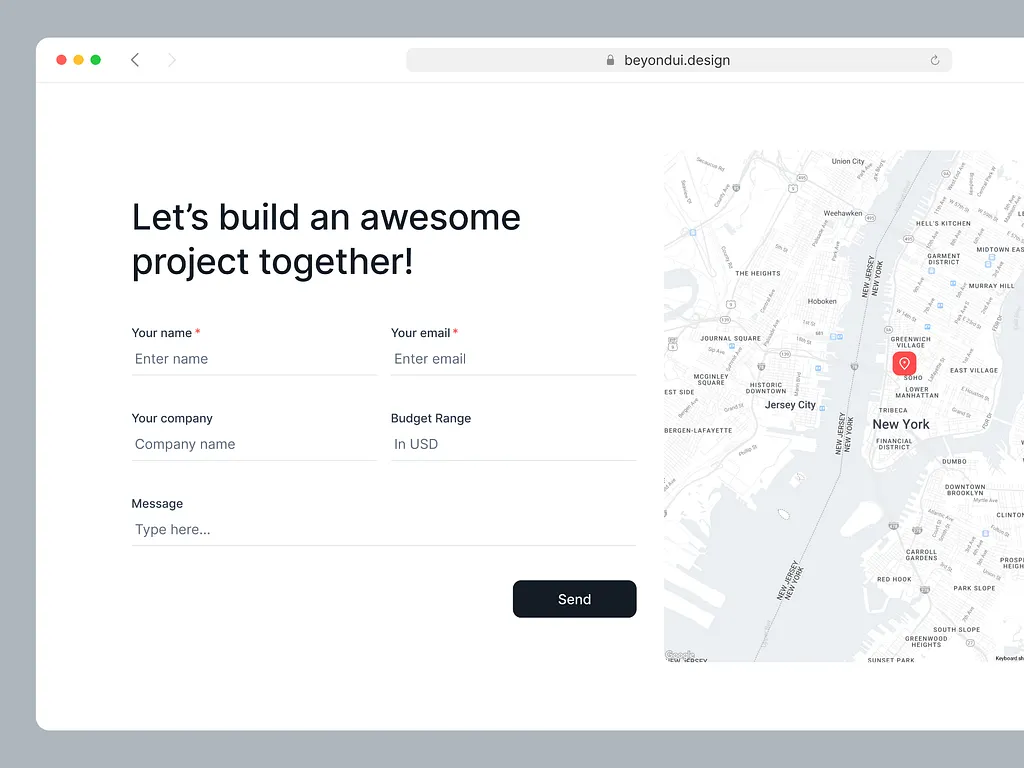Open the map's Keyboard shortcuts link
1024x768 pixels.
pyautogui.click(x=1008, y=658)
